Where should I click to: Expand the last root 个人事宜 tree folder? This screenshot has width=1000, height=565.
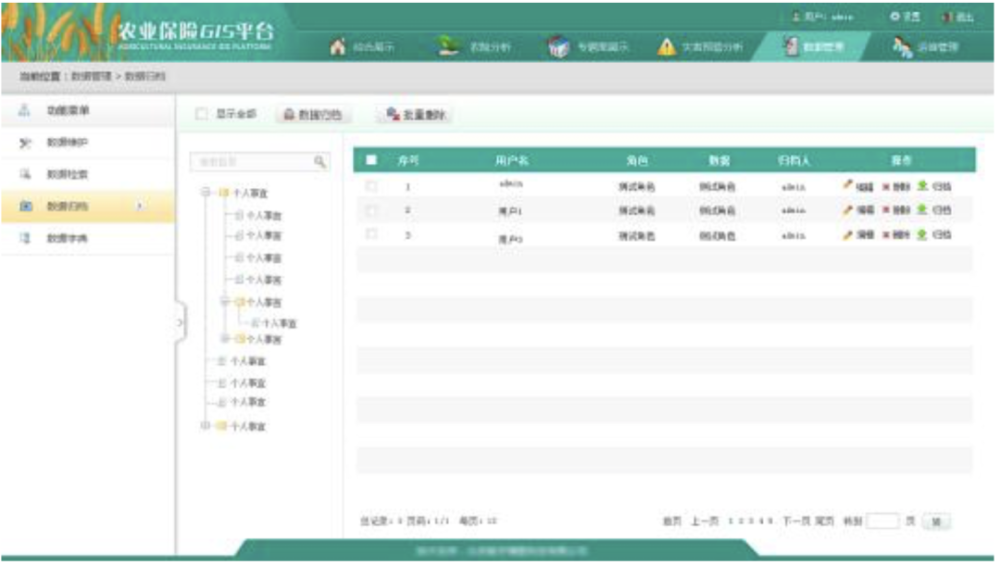tap(205, 425)
